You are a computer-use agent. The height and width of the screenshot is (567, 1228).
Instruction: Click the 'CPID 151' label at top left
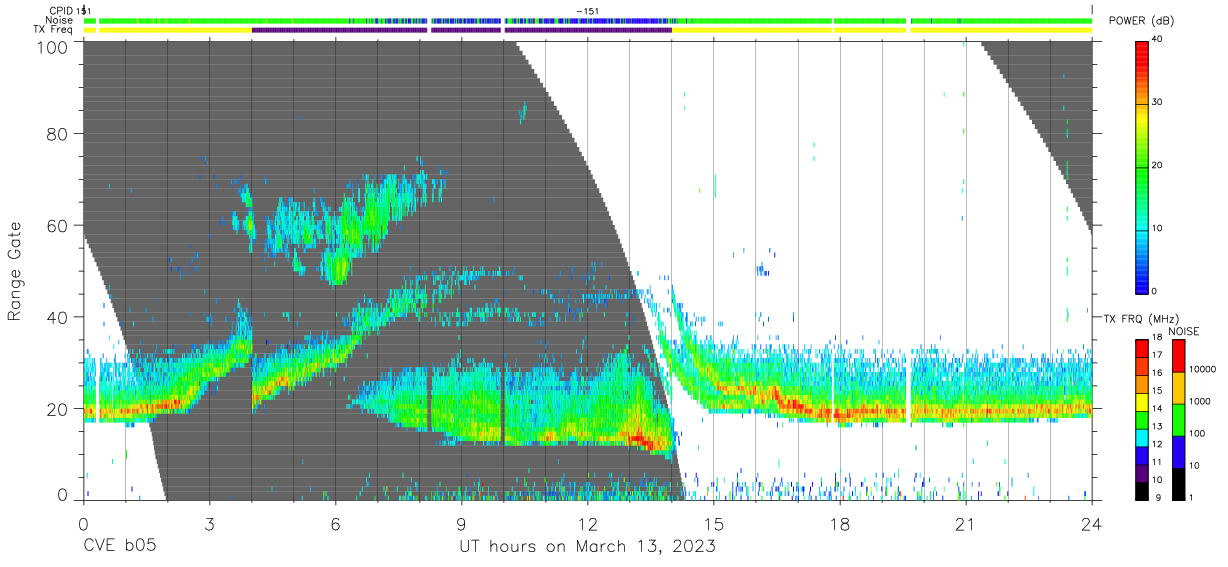pos(69,10)
